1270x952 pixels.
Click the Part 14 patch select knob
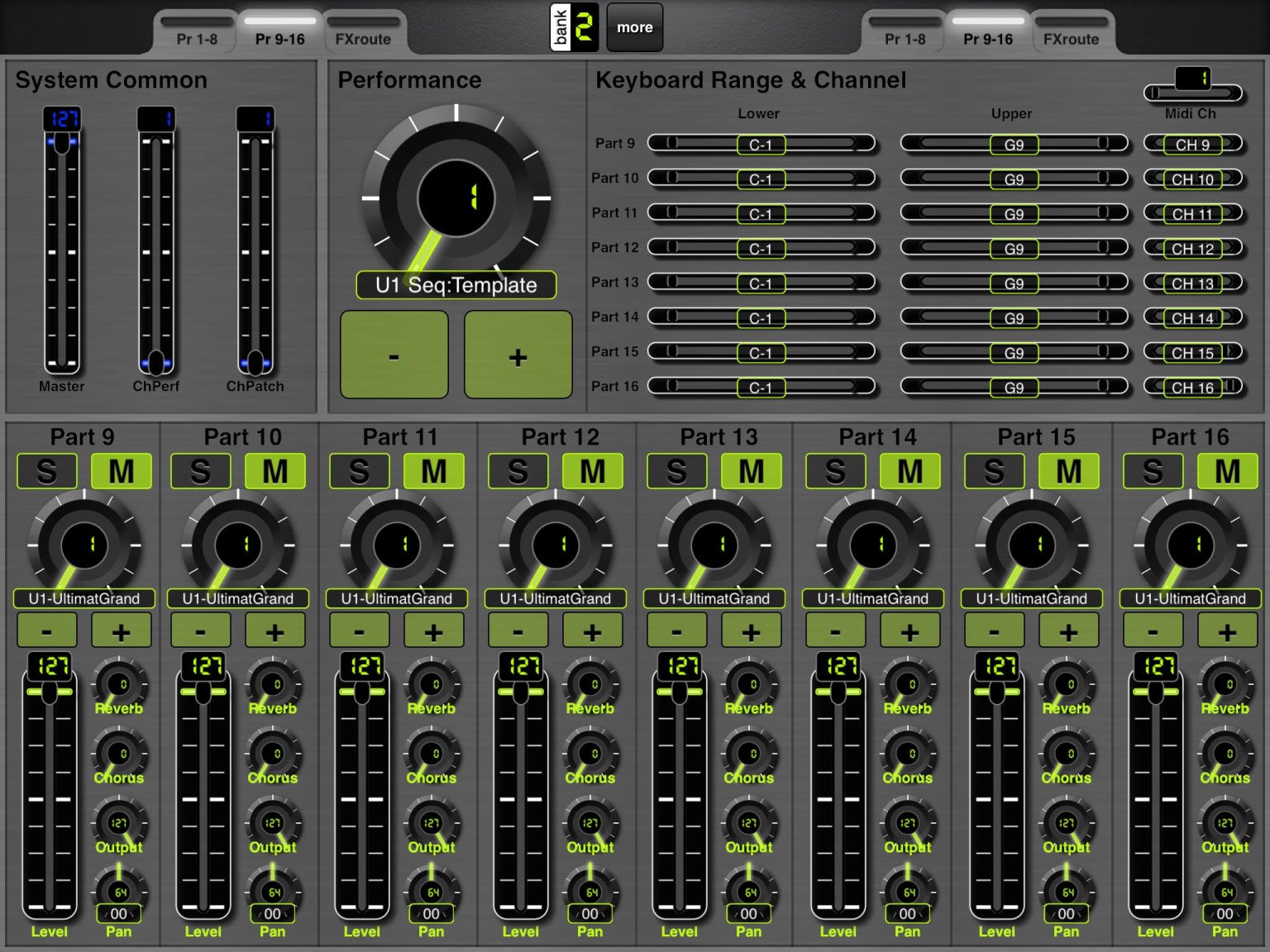click(873, 544)
